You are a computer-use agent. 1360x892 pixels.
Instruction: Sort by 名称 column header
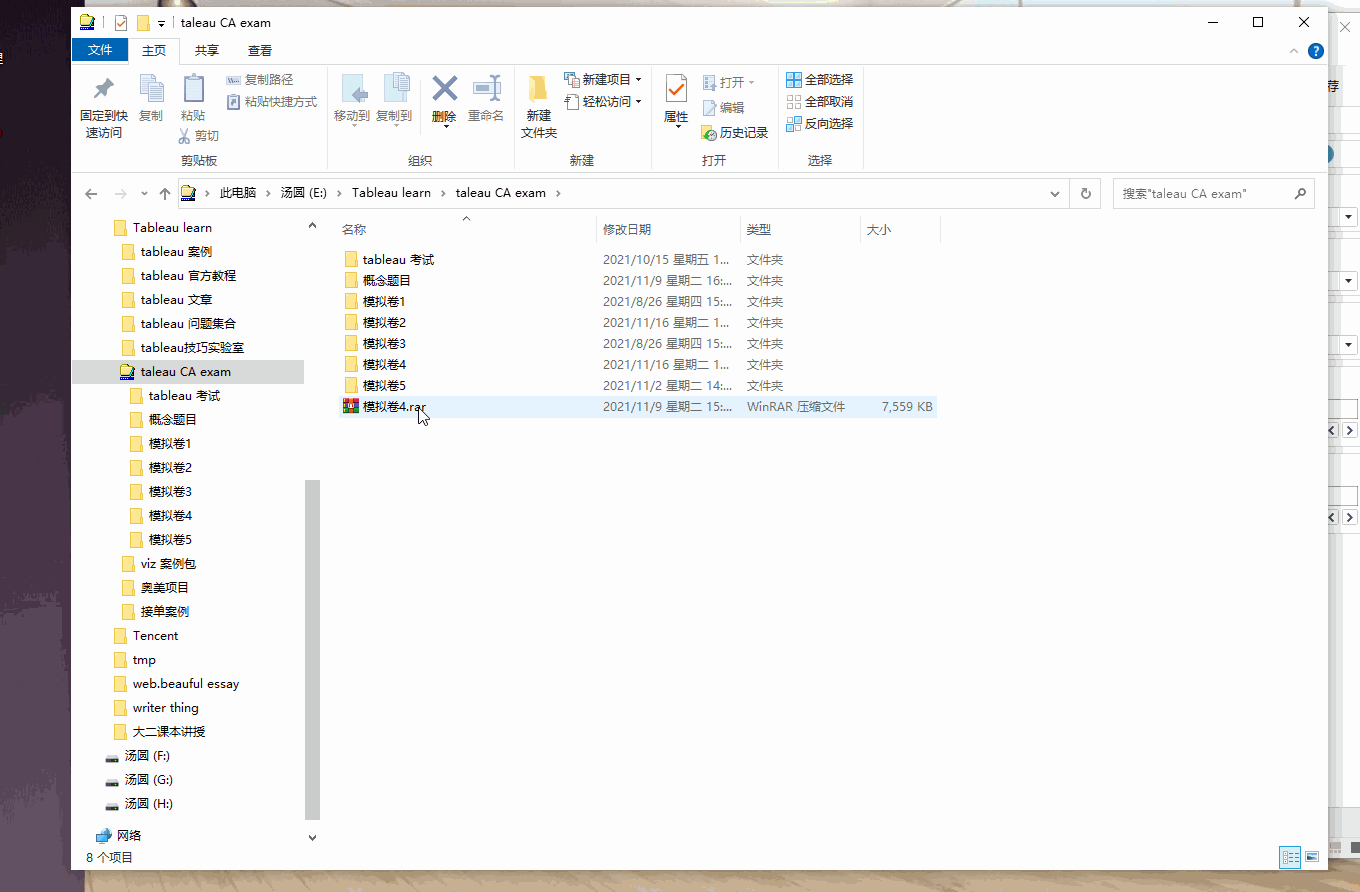[x=466, y=230]
